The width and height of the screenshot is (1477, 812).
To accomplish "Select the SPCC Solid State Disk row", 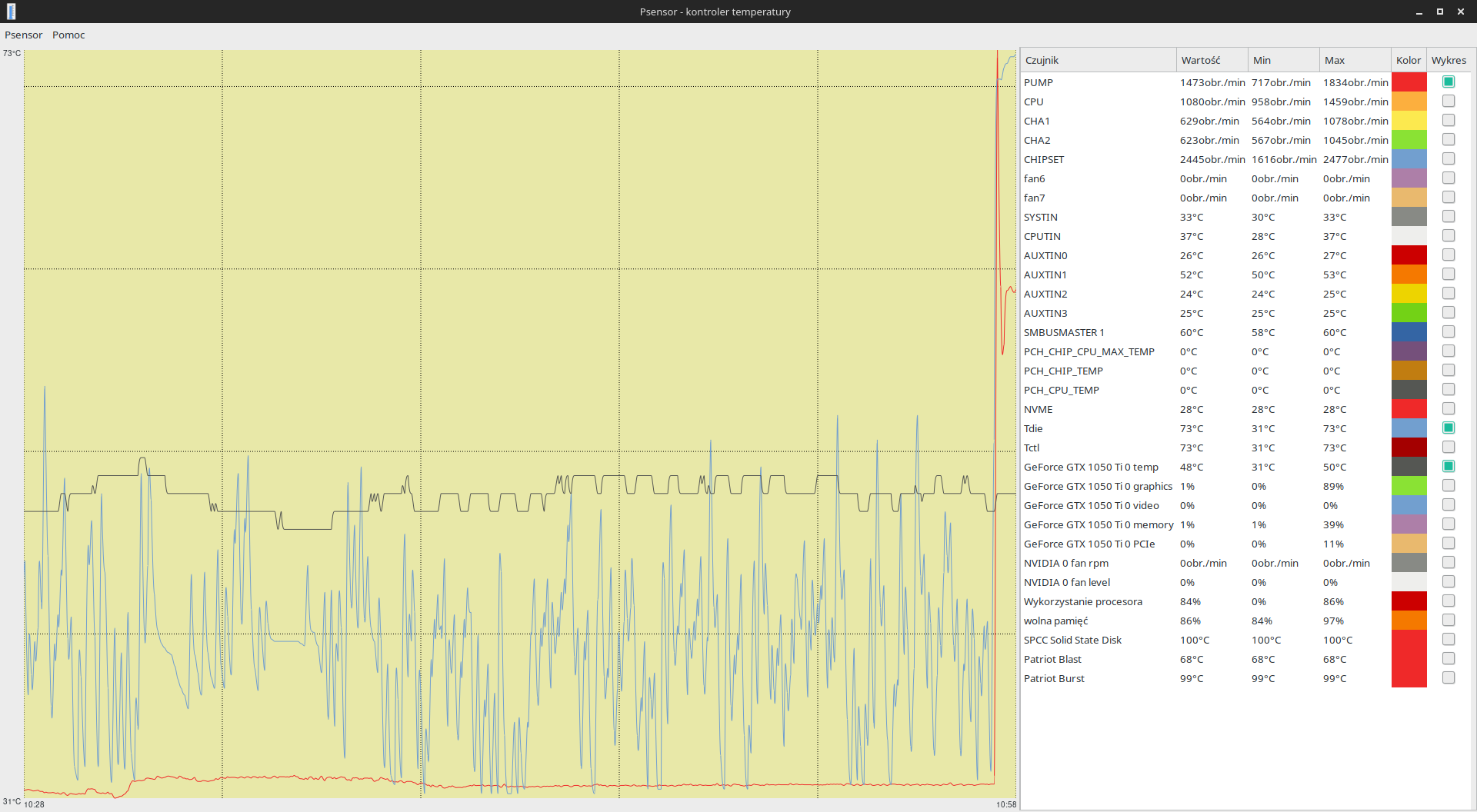I will pyautogui.click(x=1246, y=640).
